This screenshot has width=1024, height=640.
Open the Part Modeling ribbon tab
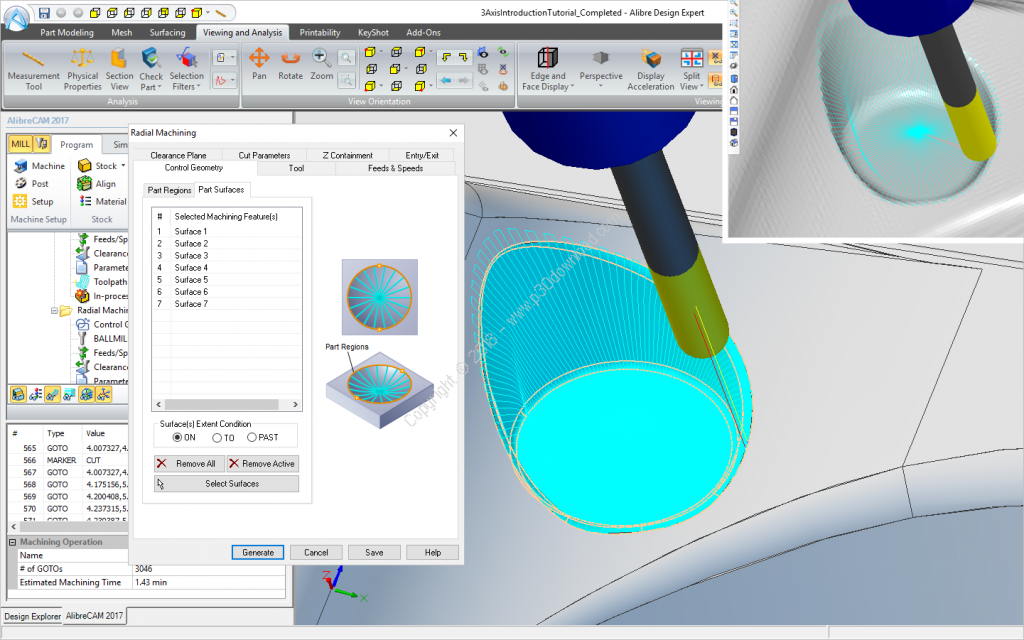67,32
